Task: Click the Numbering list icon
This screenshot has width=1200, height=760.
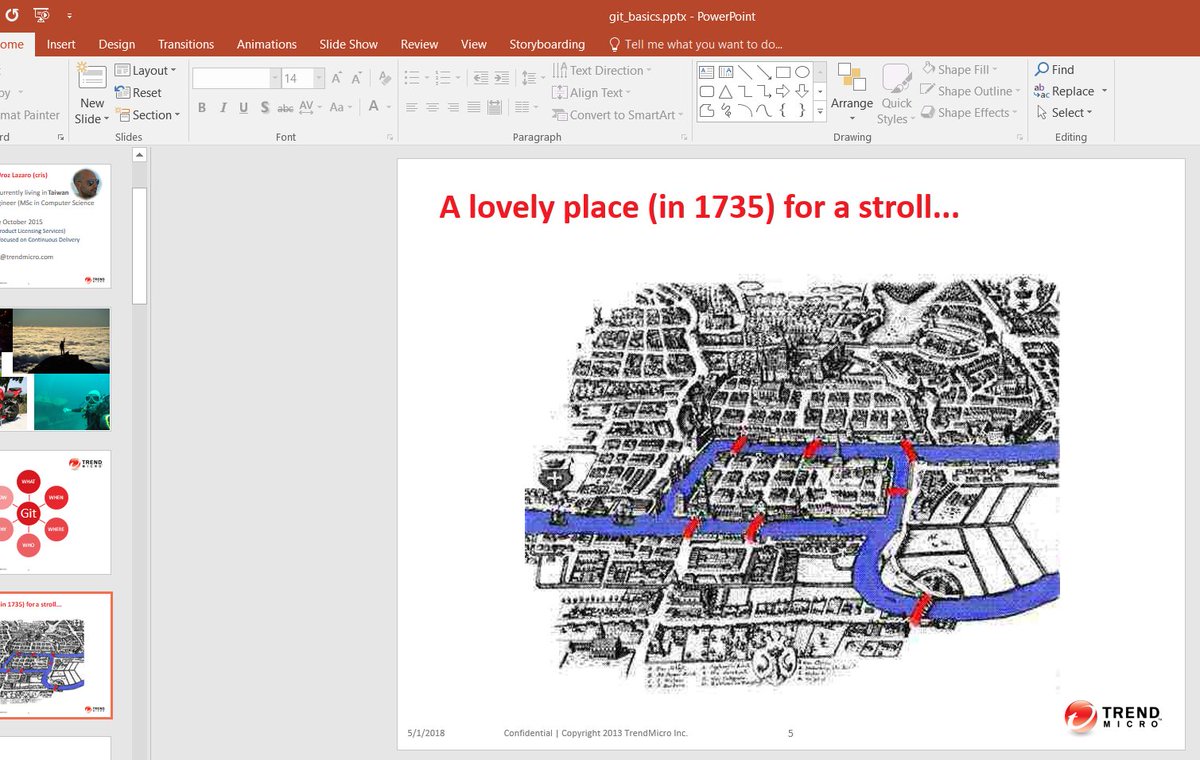Action: pos(443,78)
